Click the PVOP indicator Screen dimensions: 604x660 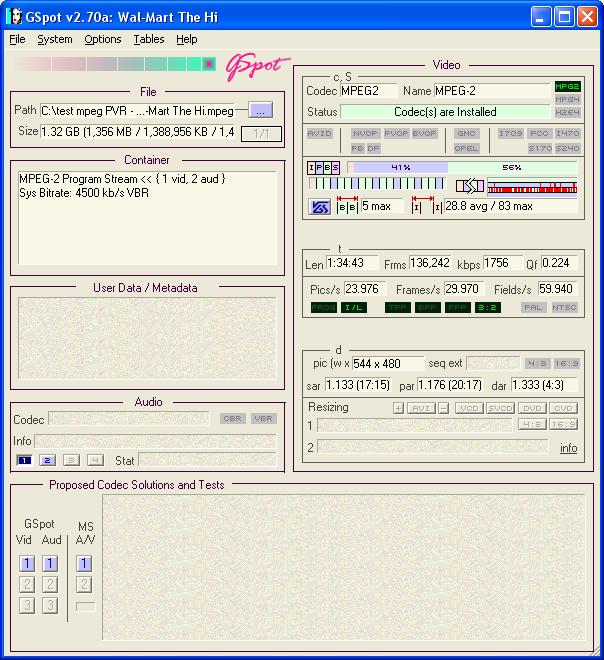coord(396,133)
